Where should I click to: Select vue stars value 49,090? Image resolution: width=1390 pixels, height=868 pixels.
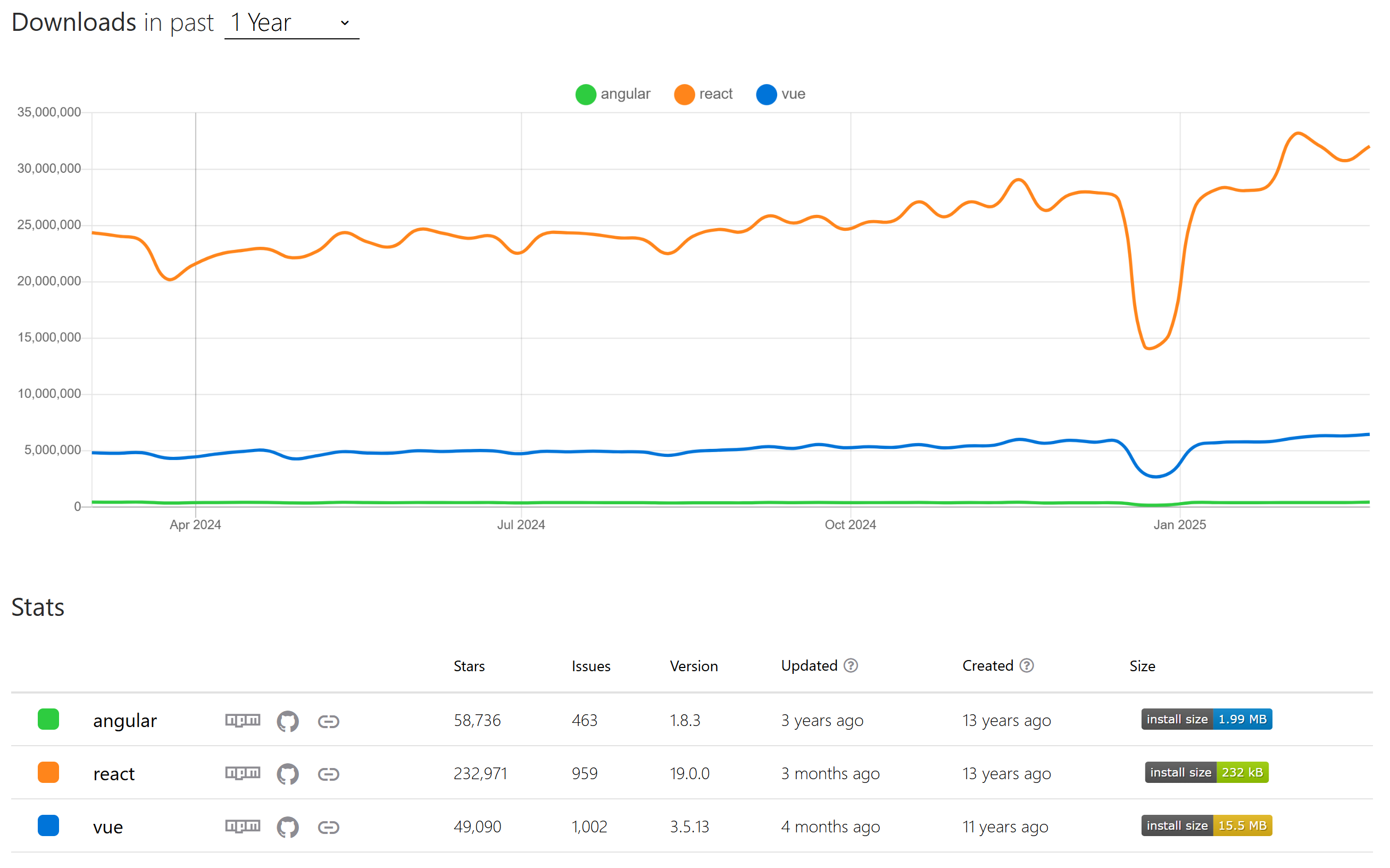[477, 827]
